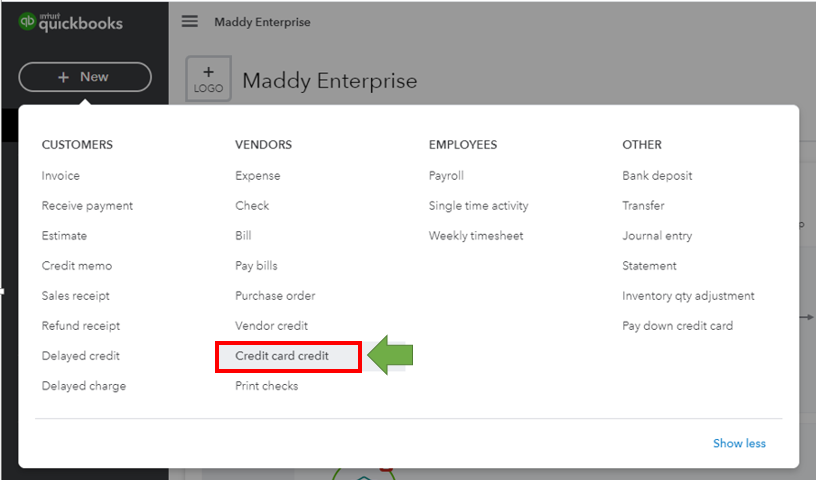This screenshot has width=816, height=480.
Task: Click the Show less link
Action: pyautogui.click(x=739, y=443)
